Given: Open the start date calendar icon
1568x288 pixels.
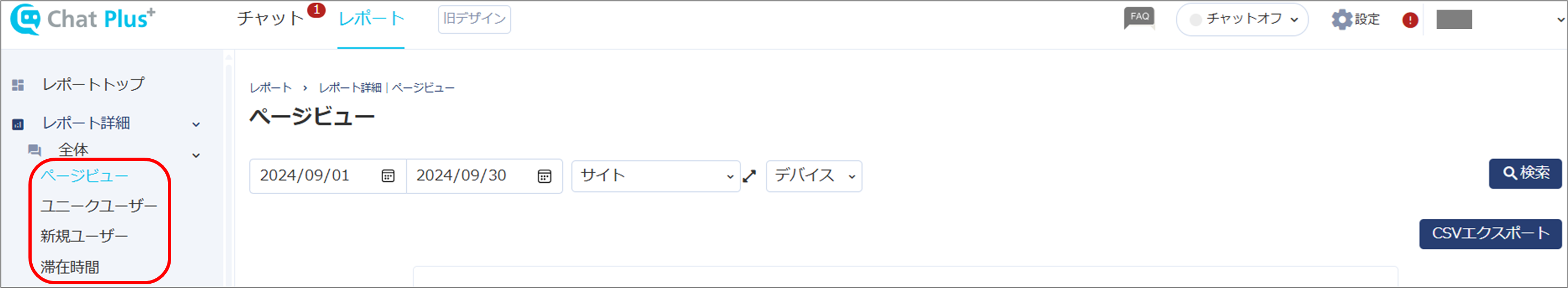Looking at the screenshot, I should point(388,176).
